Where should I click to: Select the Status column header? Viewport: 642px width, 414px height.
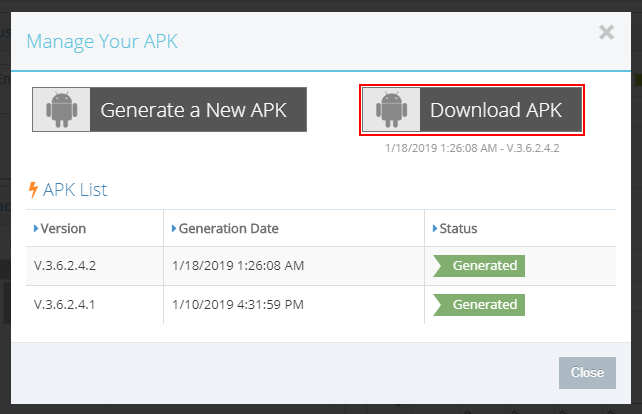pyautogui.click(x=520, y=228)
